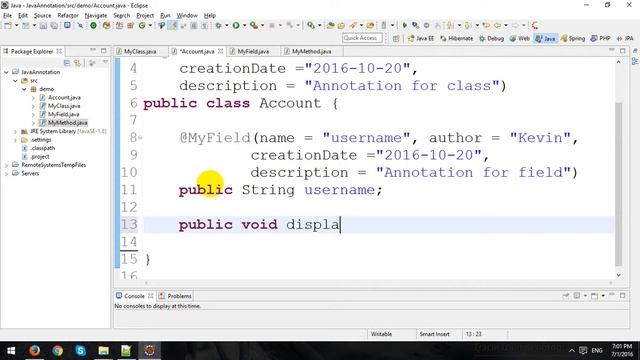Click the Quick Access search field
This screenshot has height=360, width=640.
coord(362,38)
